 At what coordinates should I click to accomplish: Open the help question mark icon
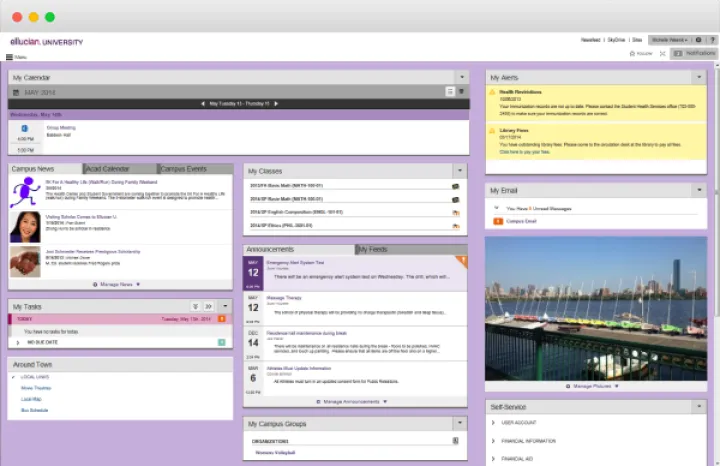[x=711, y=40]
